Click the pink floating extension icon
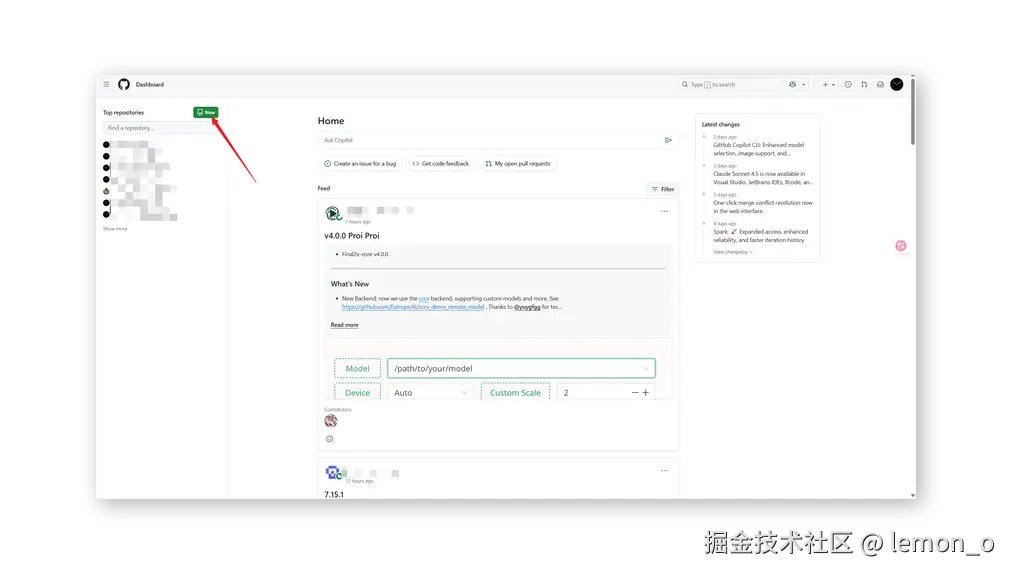Viewport: 1012px width, 574px height. pyautogui.click(x=901, y=245)
